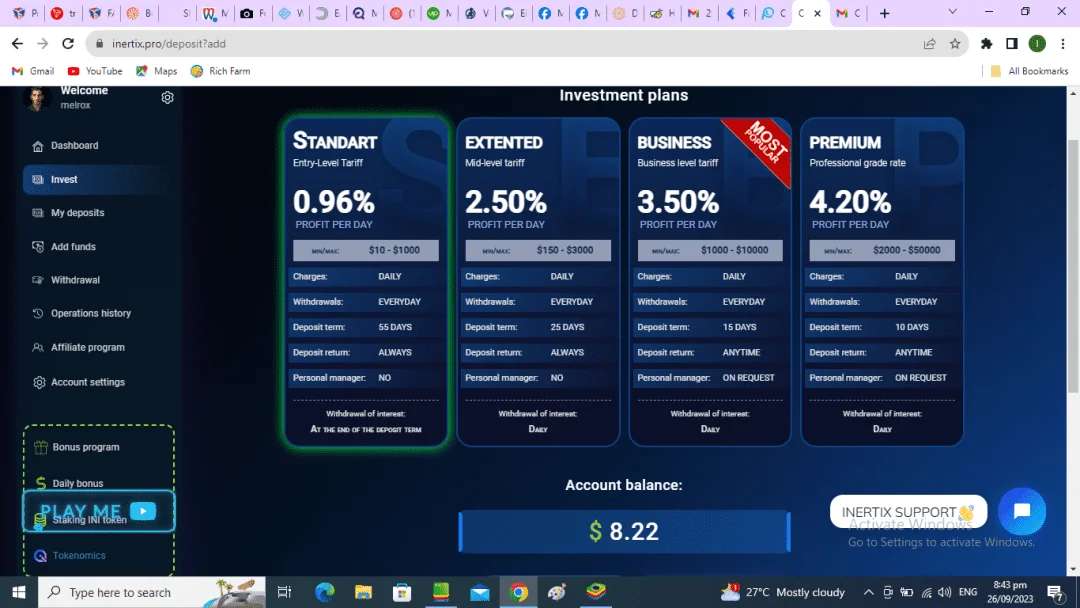Reload the page
Viewport: 1080px width, 608px height.
coord(68,43)
